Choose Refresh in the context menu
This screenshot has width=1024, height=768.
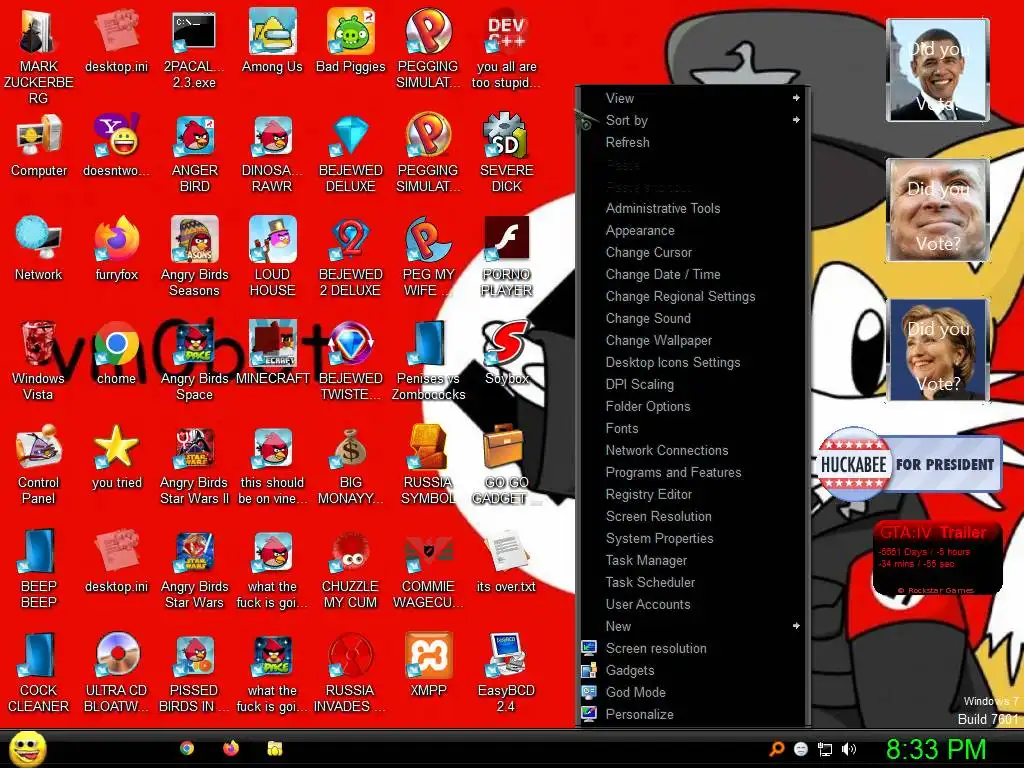point(694,142)
